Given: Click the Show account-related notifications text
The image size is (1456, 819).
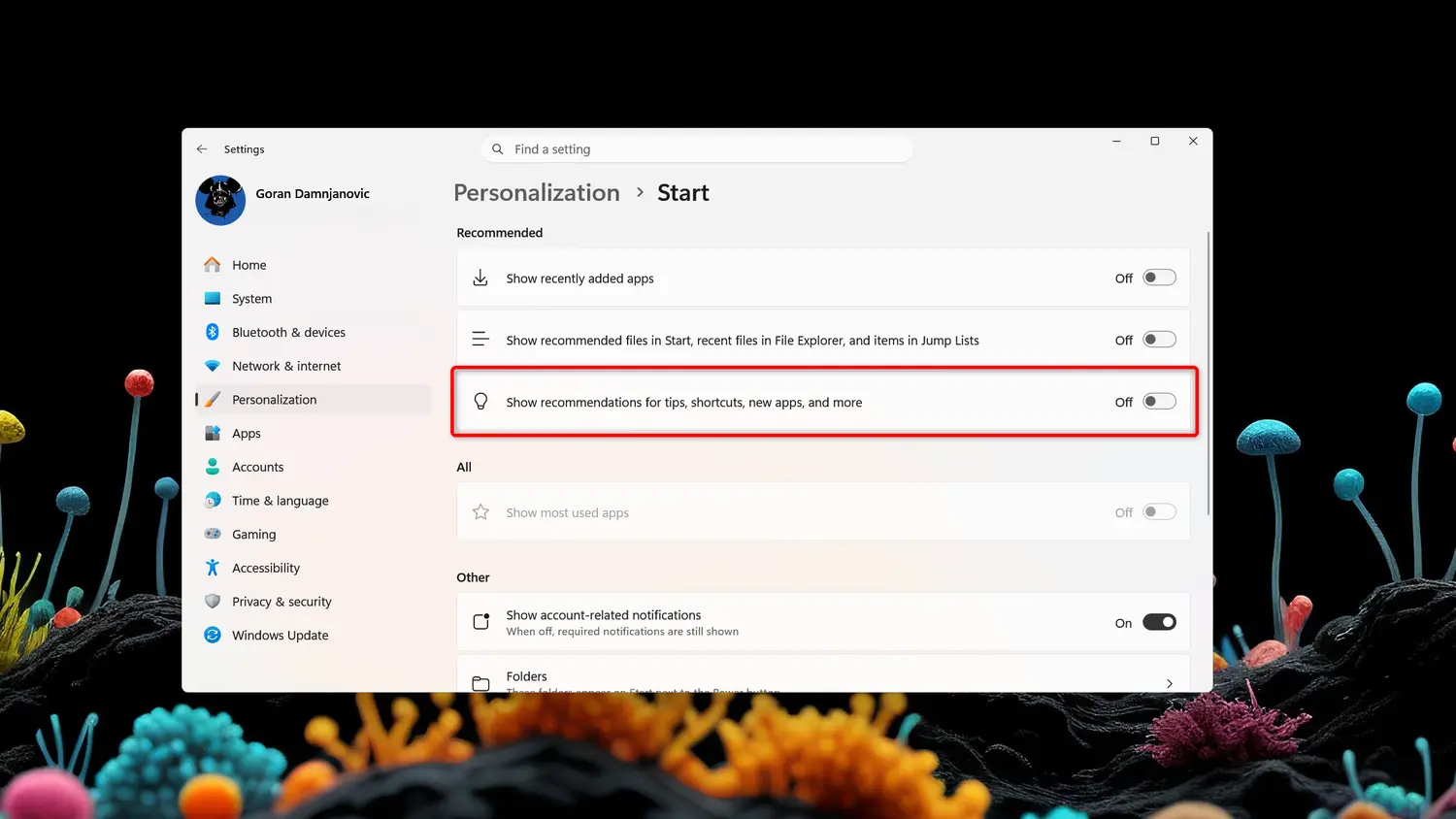Looking at the screenshot, I should 604,615.
